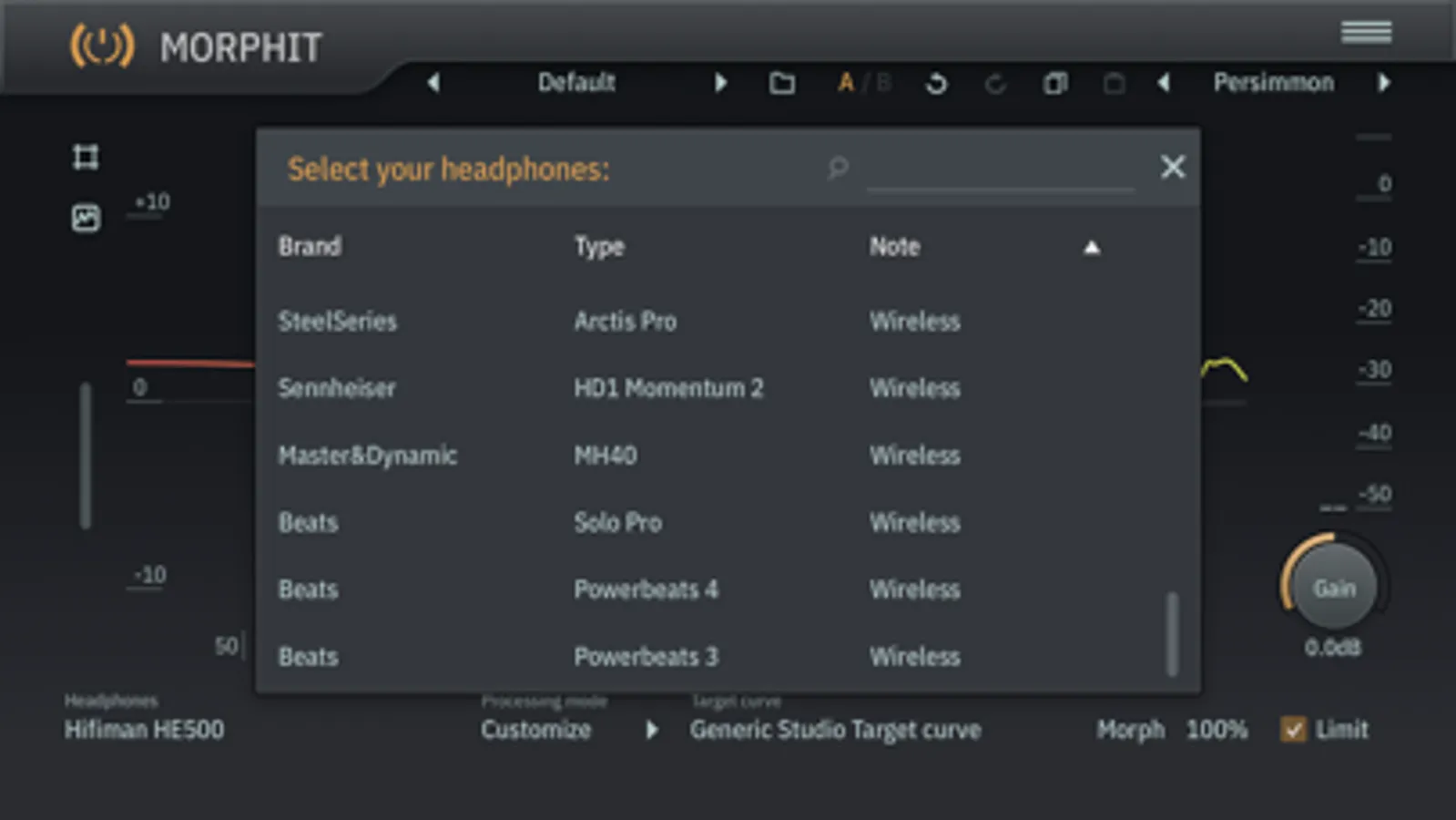This screenshot has width=1456, height=820.
Task: Select SteelSeries Arctis Pro headphones
Action: (x=710, y=322)
